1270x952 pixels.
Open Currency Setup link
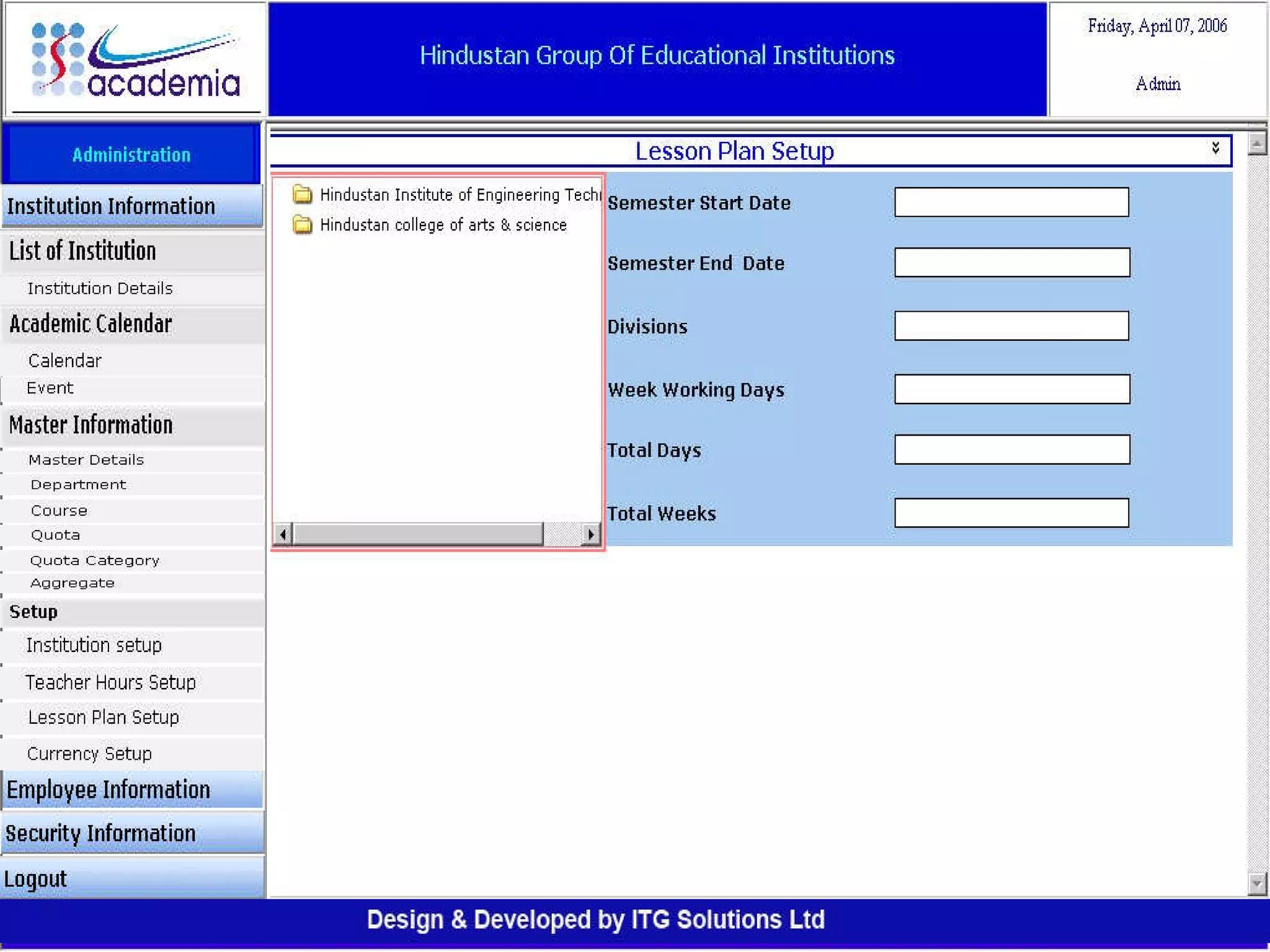point(89,754)
